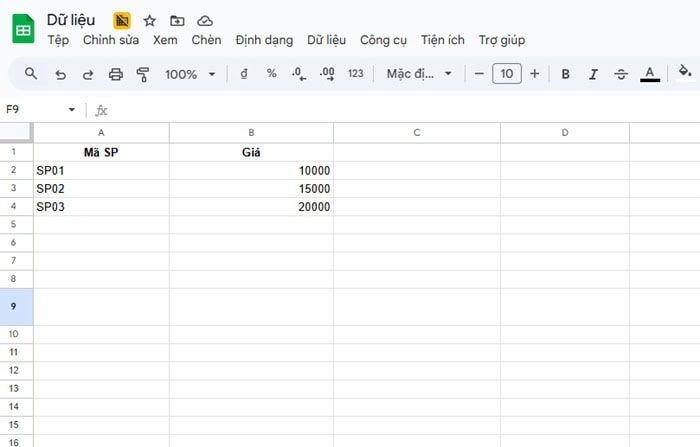
Task: Open the Định dạng menu
Action: (x=264, y=40)
